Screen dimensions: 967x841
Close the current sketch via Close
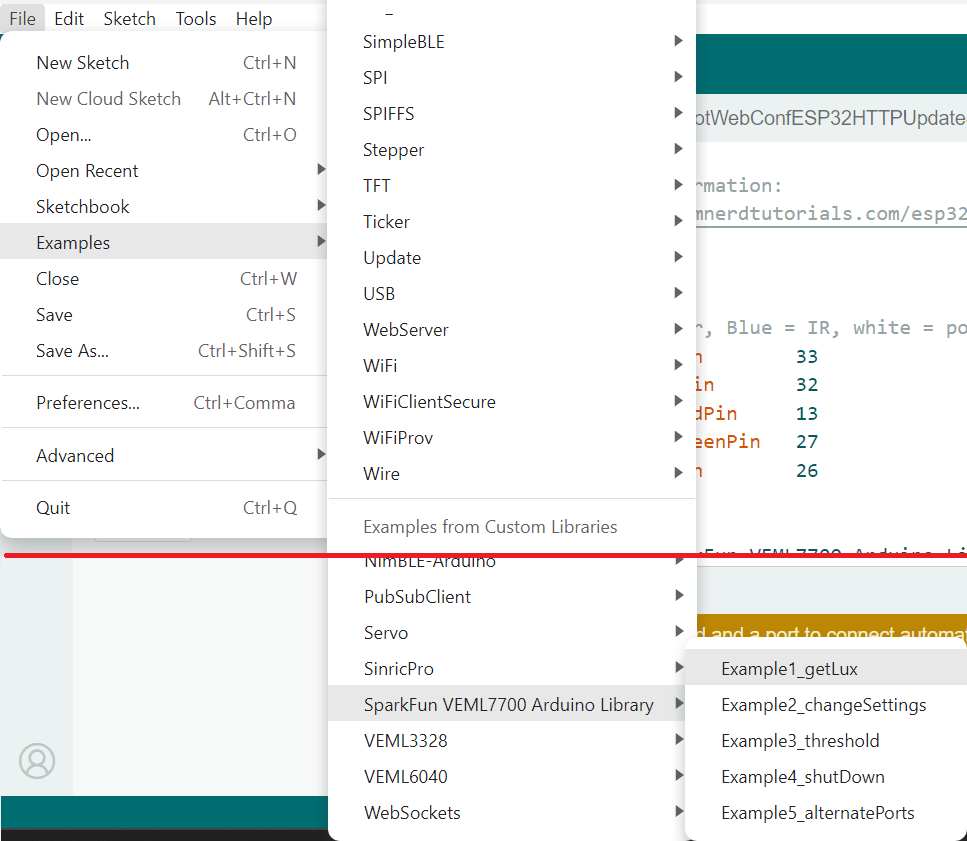click(165, 279)
